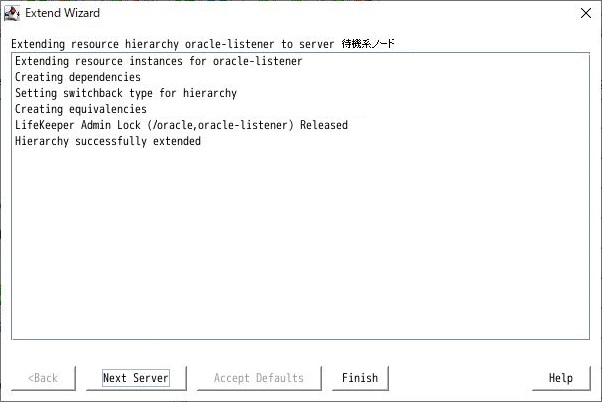
Task: Select the "Creating dependencies" log line
Action: click(x=78, y=77)
